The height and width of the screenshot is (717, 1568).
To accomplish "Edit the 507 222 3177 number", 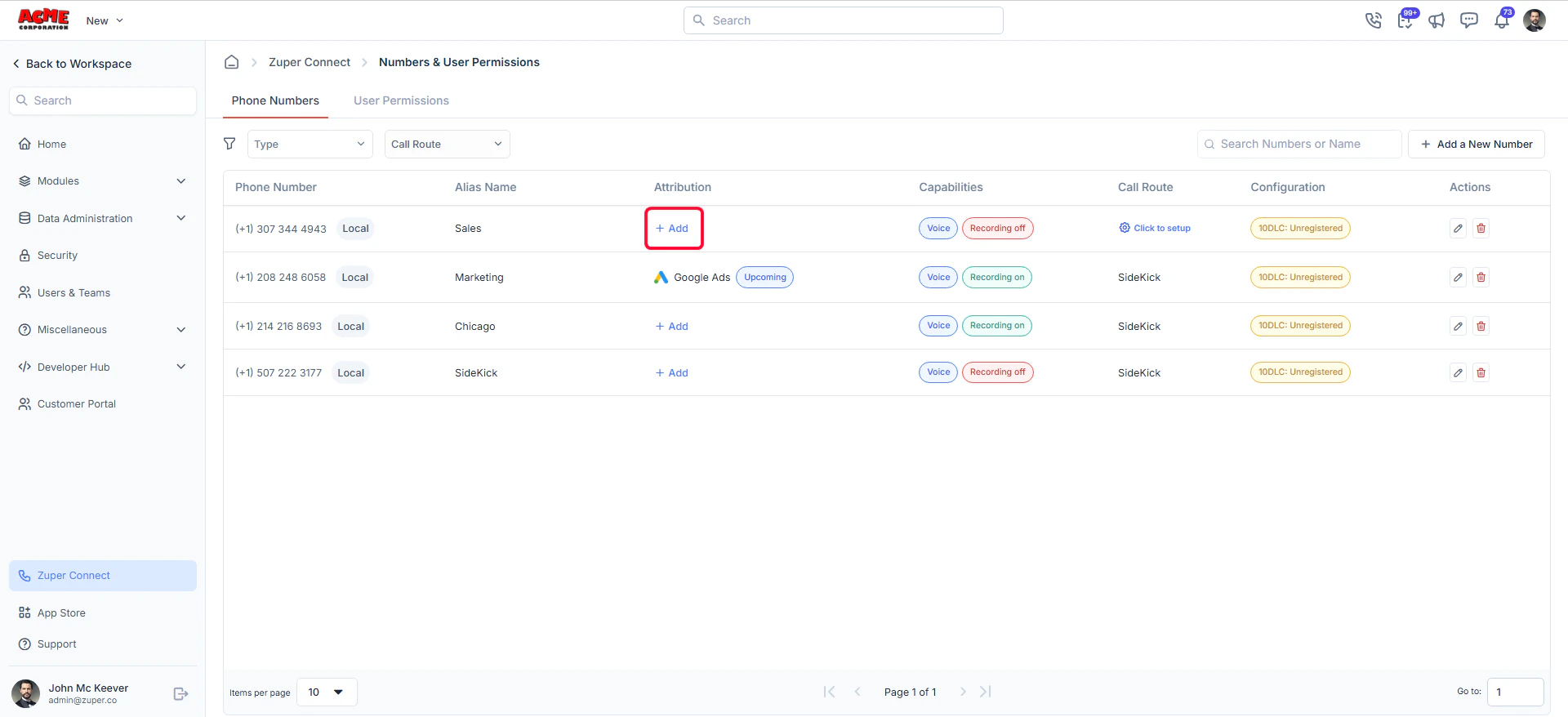I will click(1458, 373).
